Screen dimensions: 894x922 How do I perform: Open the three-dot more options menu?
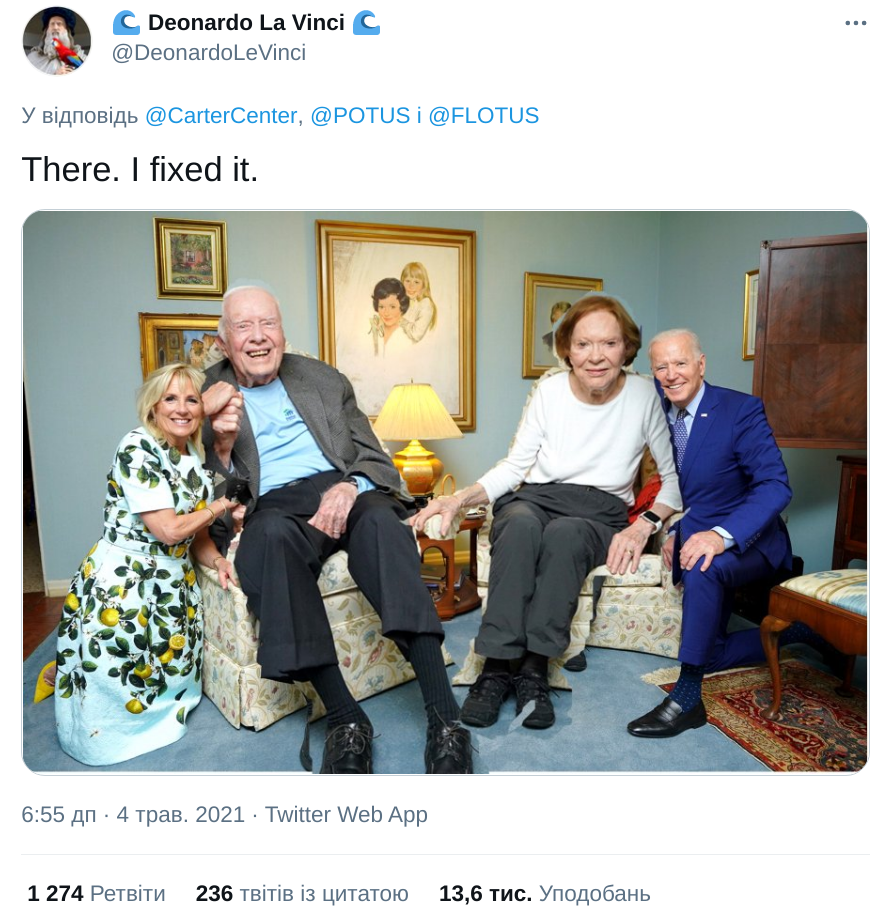(855, 23)
